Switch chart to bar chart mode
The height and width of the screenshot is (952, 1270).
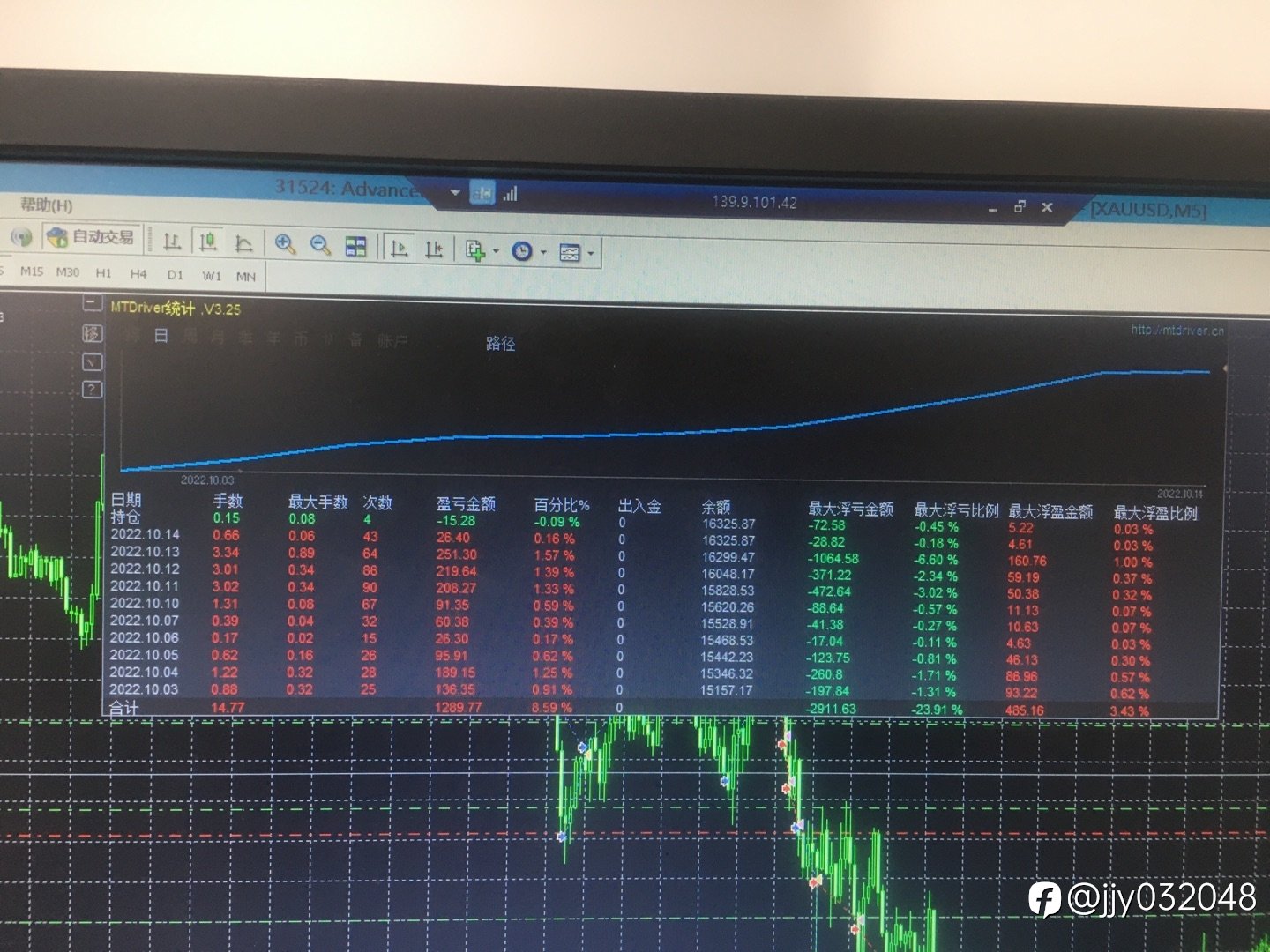pos(172,242)
